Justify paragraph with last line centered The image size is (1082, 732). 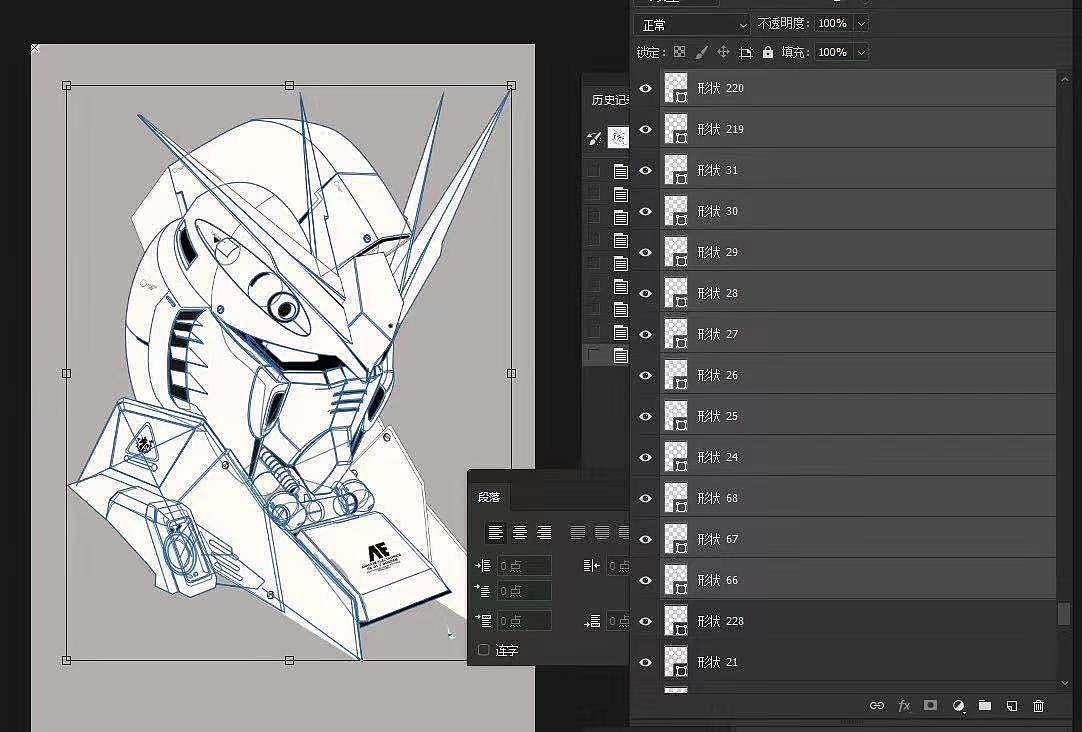(602, 532)
